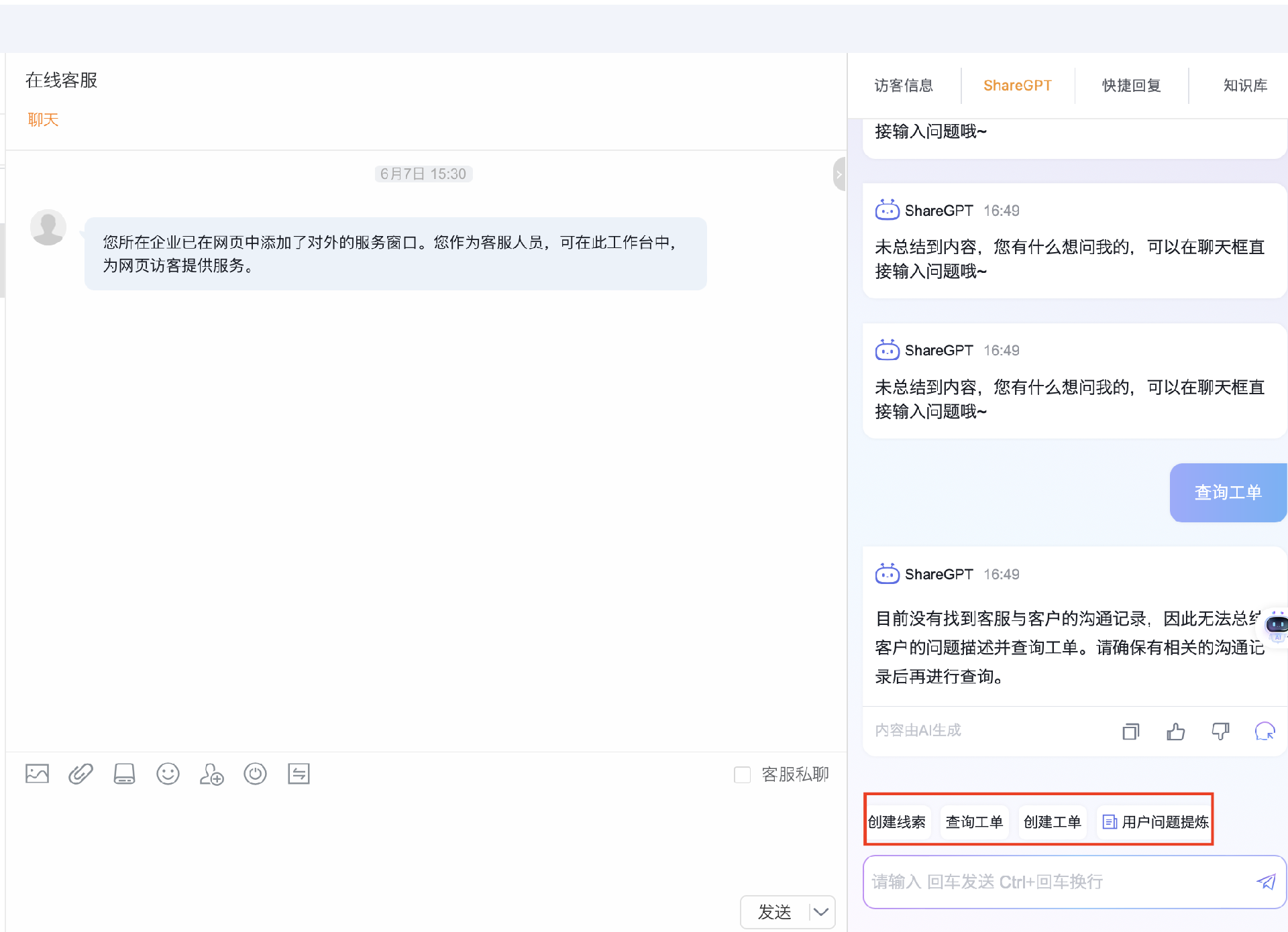Open the emoji picker smiley icon
The height and width of the screenshot is (932, 1288).
(x=168, y=774)
